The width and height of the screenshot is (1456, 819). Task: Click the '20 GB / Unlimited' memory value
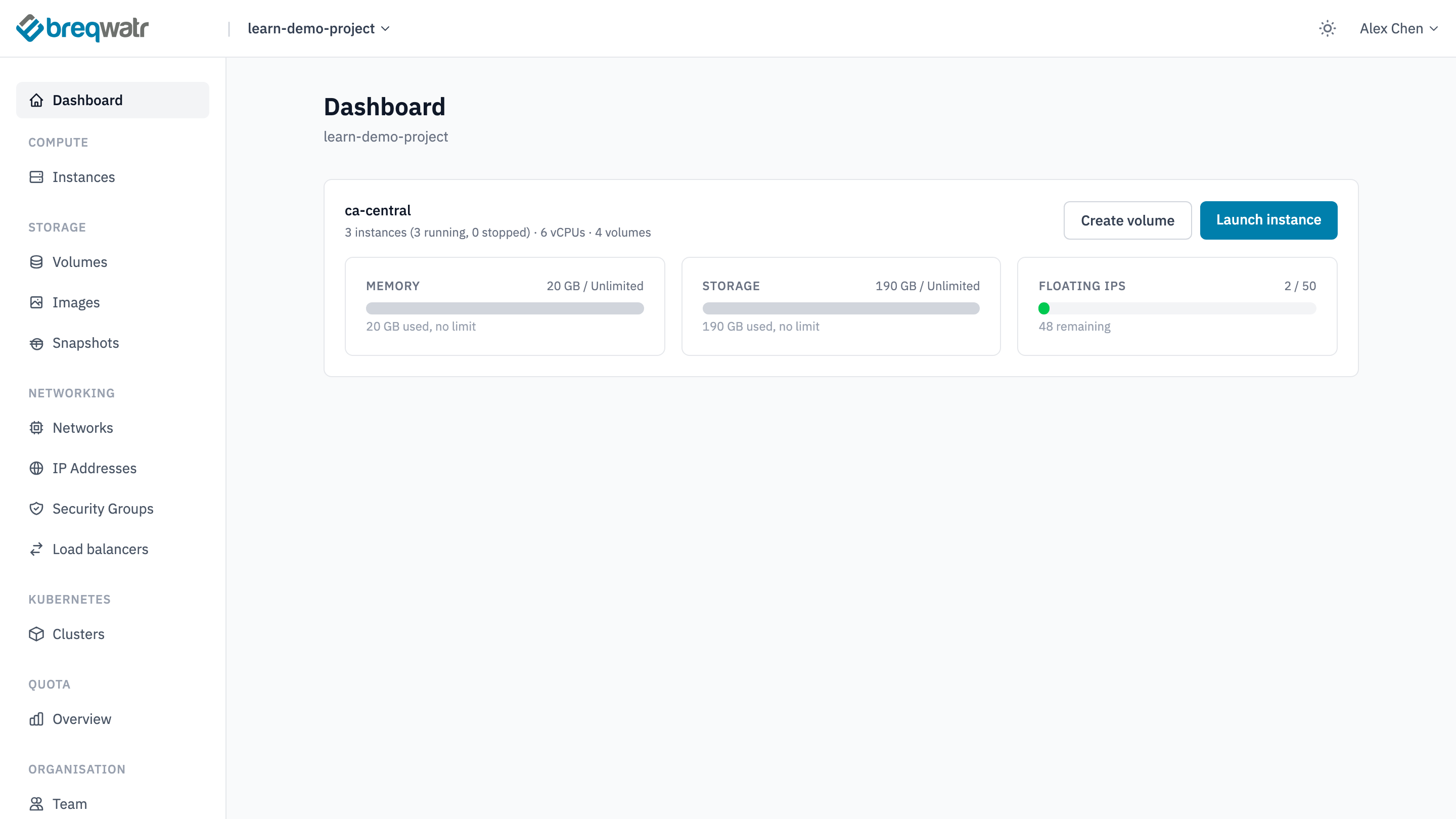tap(595, 286)
